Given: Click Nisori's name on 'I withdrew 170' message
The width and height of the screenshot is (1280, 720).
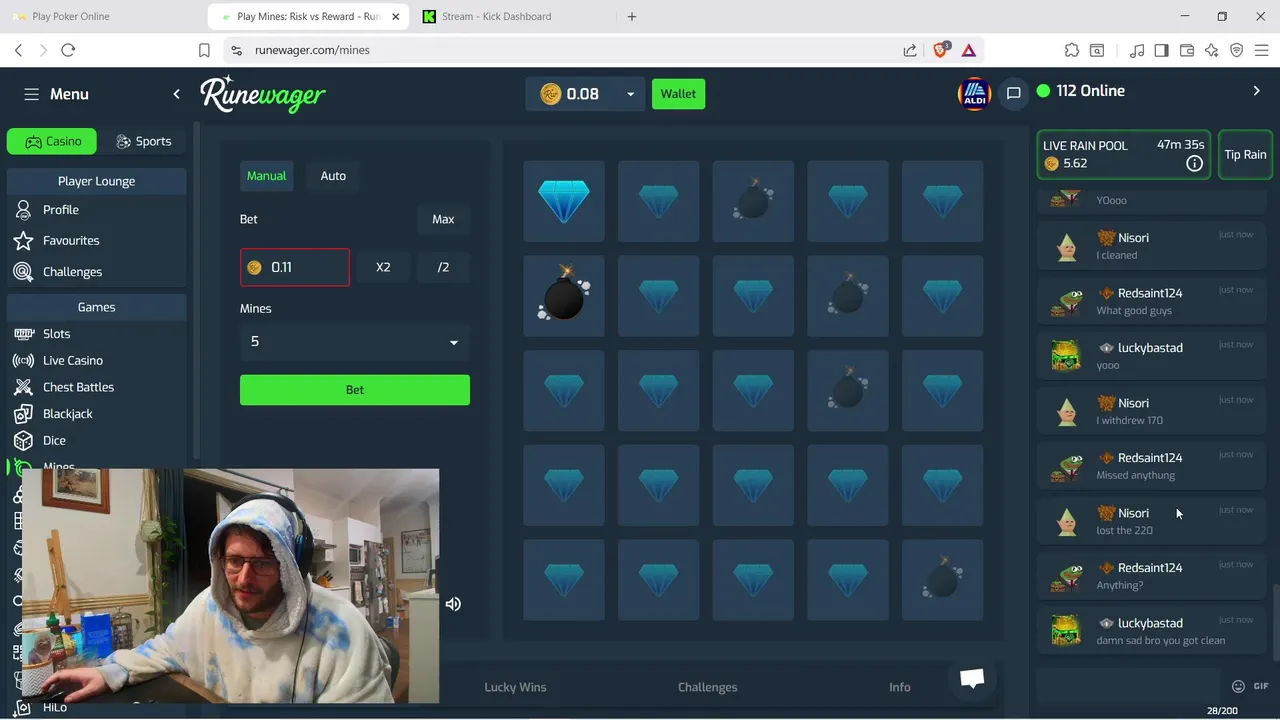Looking at the screenshot, I should coord(1133,403).
